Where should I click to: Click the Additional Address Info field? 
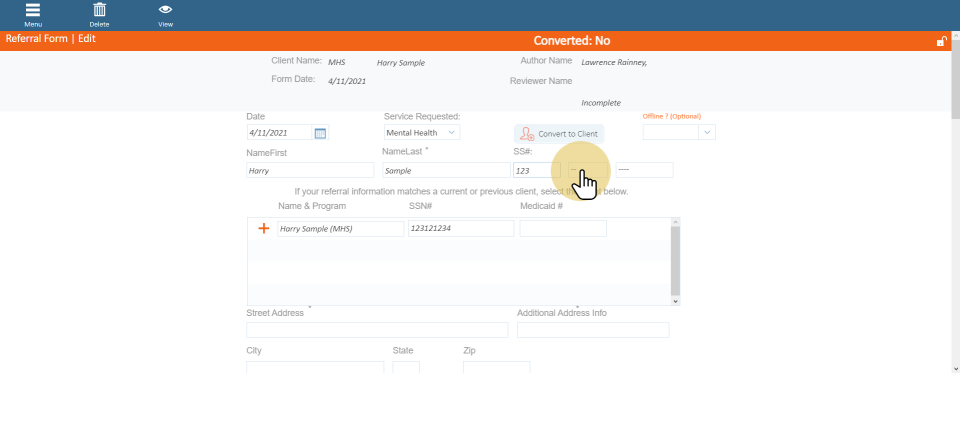coord(593,330)
